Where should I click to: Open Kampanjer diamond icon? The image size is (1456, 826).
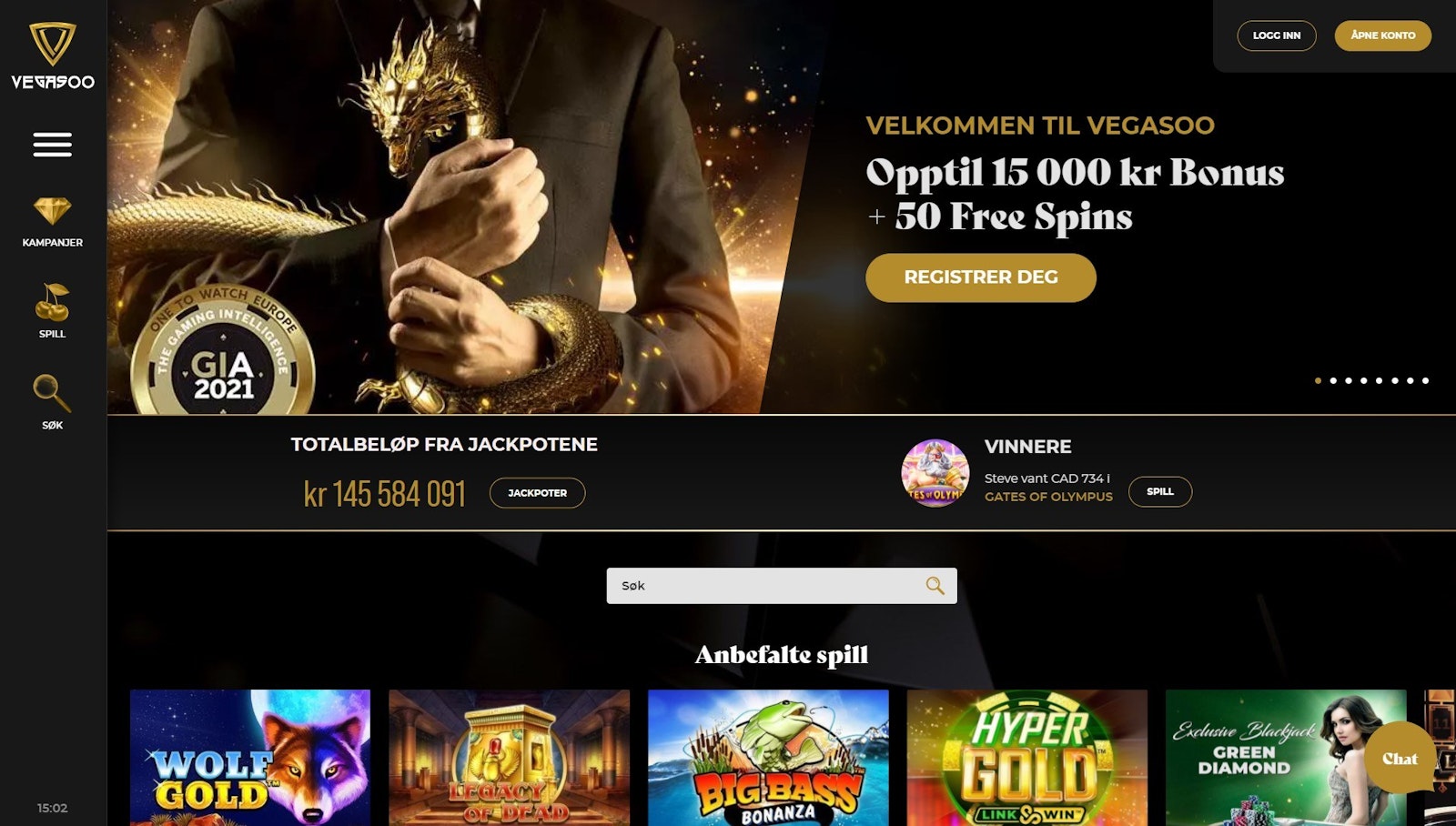(53, 211)
